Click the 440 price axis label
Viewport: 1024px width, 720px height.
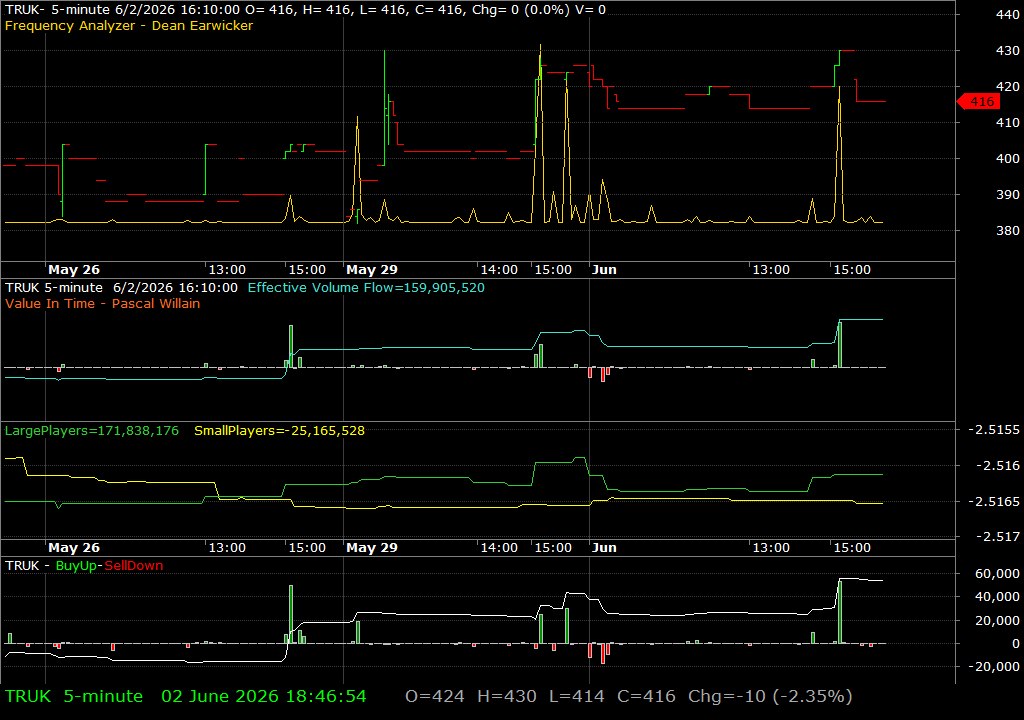click(1007, 14)
